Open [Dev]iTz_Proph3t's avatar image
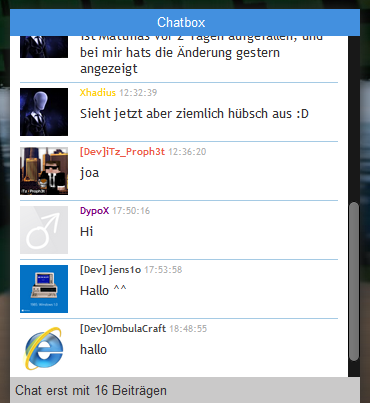 point(44,171)
